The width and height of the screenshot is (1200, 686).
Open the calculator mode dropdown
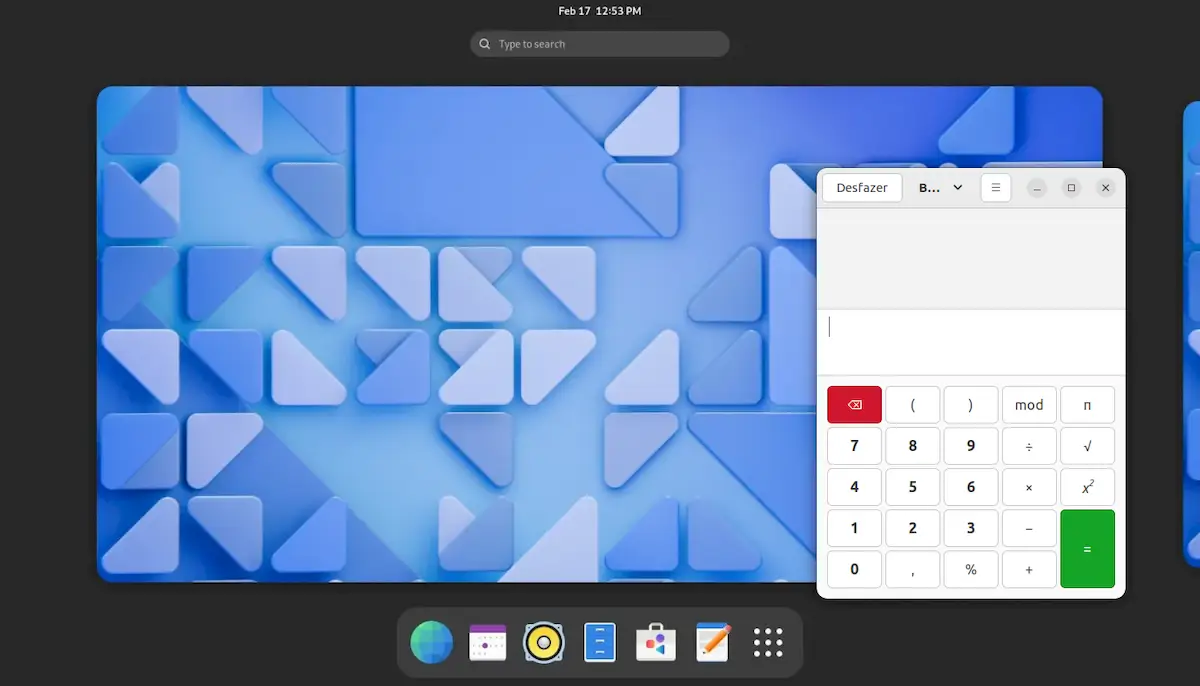click(941, 188)
